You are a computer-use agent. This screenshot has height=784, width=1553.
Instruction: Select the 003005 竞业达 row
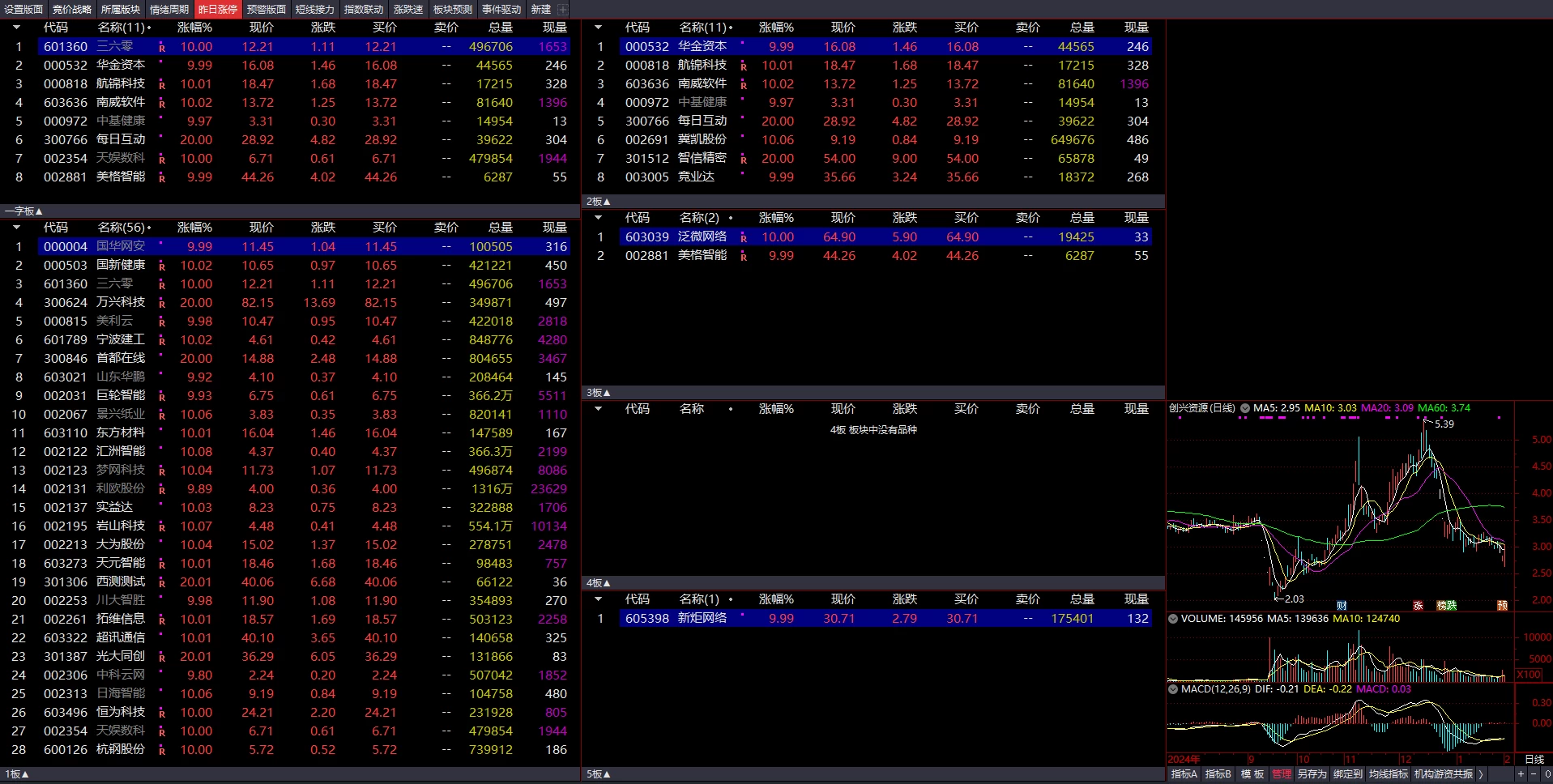885,177
